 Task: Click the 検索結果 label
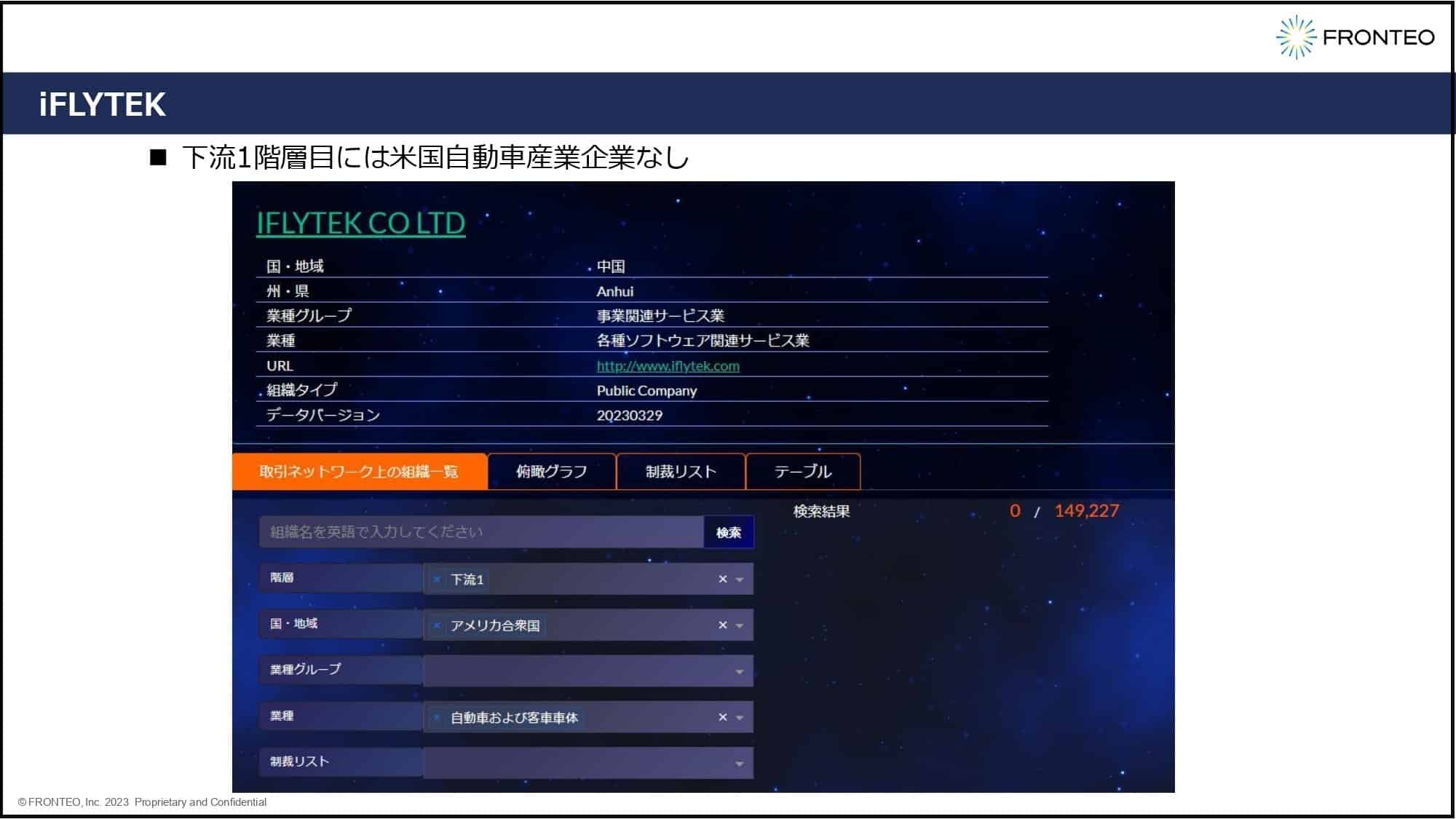[822, 511]
